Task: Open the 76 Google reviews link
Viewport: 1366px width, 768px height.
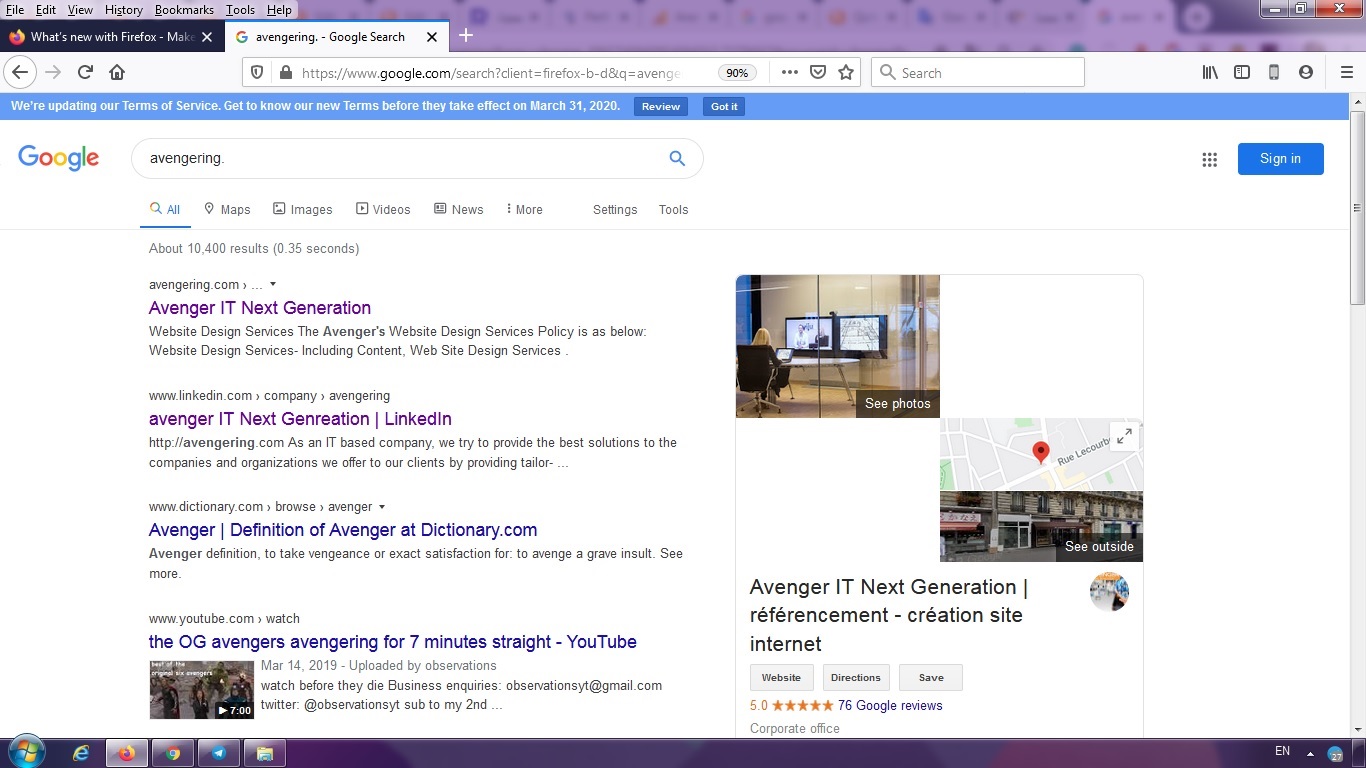Action: click(x=889, y=705)
